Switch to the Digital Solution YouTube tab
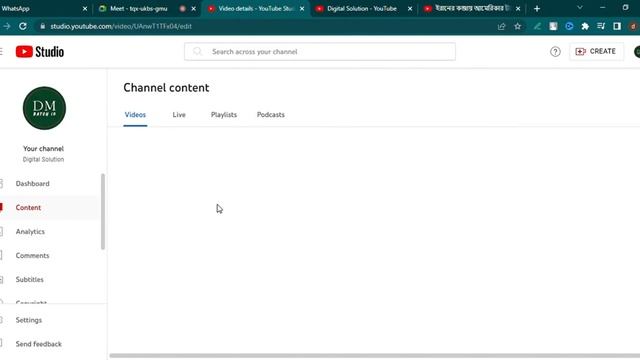The image size is (640, 360). coord(362,9)
